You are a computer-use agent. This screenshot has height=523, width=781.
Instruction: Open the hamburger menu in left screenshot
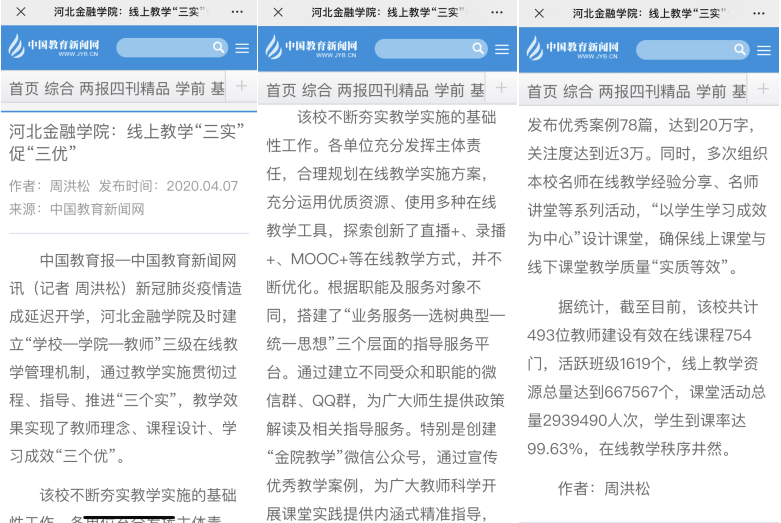(x=243, y=48)
